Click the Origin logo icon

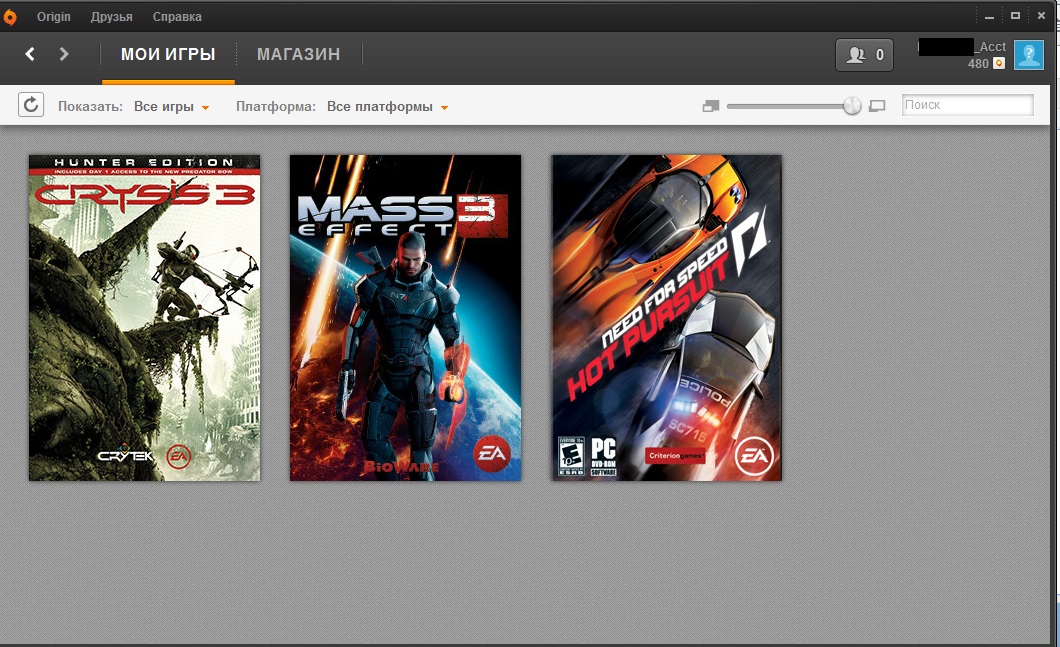click(9, 17)
